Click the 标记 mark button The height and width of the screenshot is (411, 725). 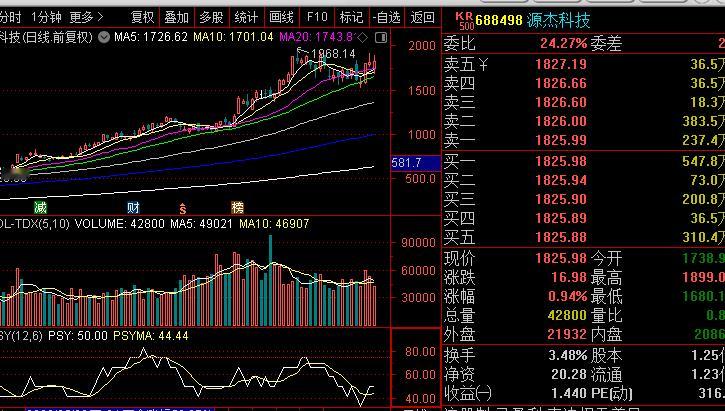point(351,18)
